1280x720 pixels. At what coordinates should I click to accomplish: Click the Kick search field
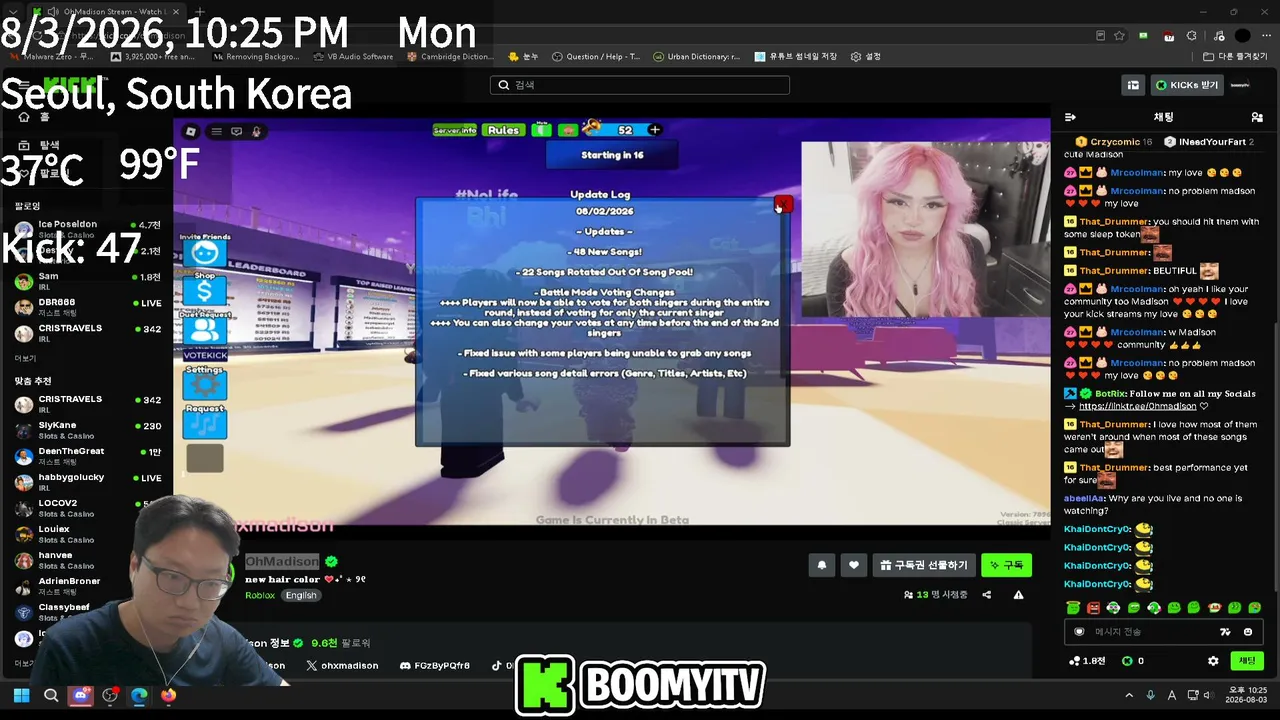(640, 85)
